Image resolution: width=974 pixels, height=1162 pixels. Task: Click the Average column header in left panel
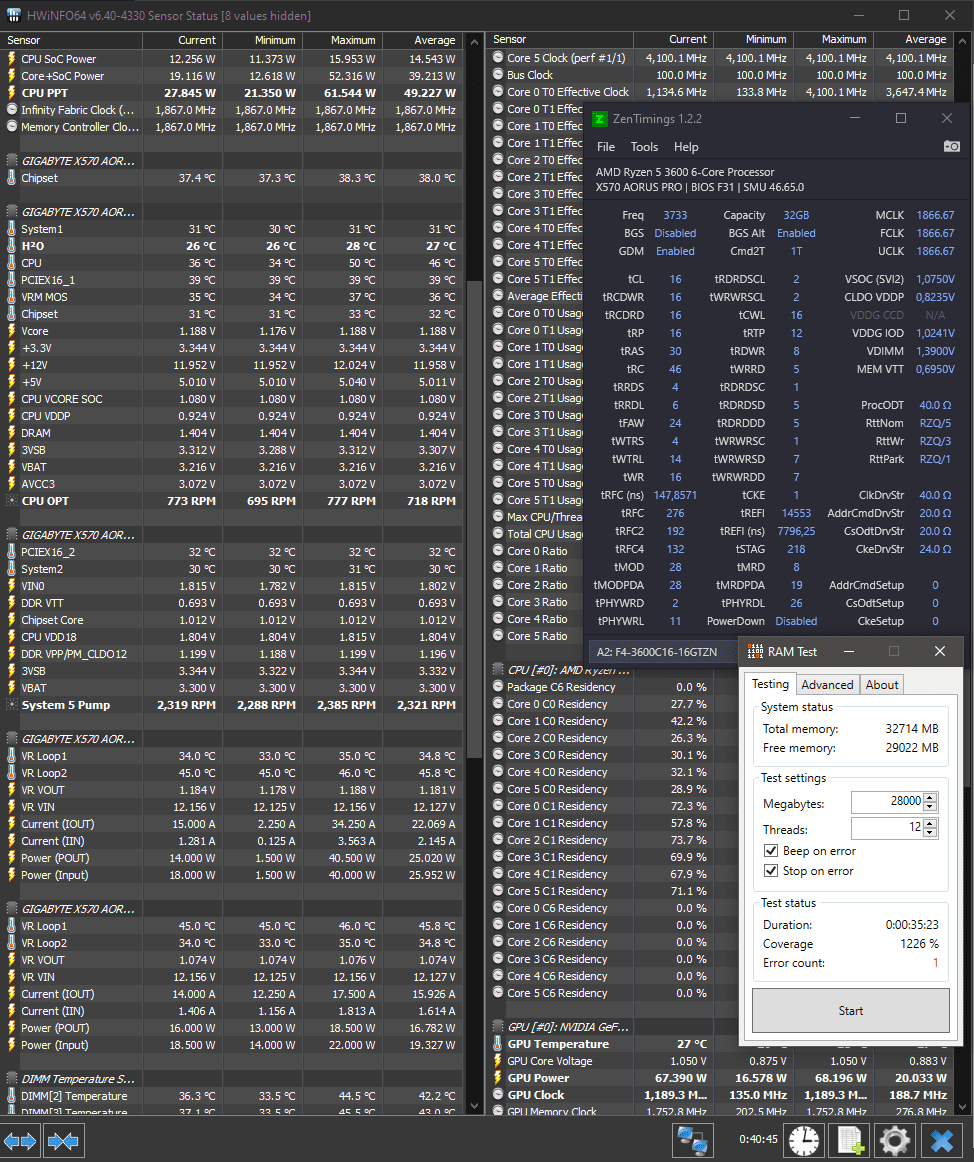tap(423, 40)
